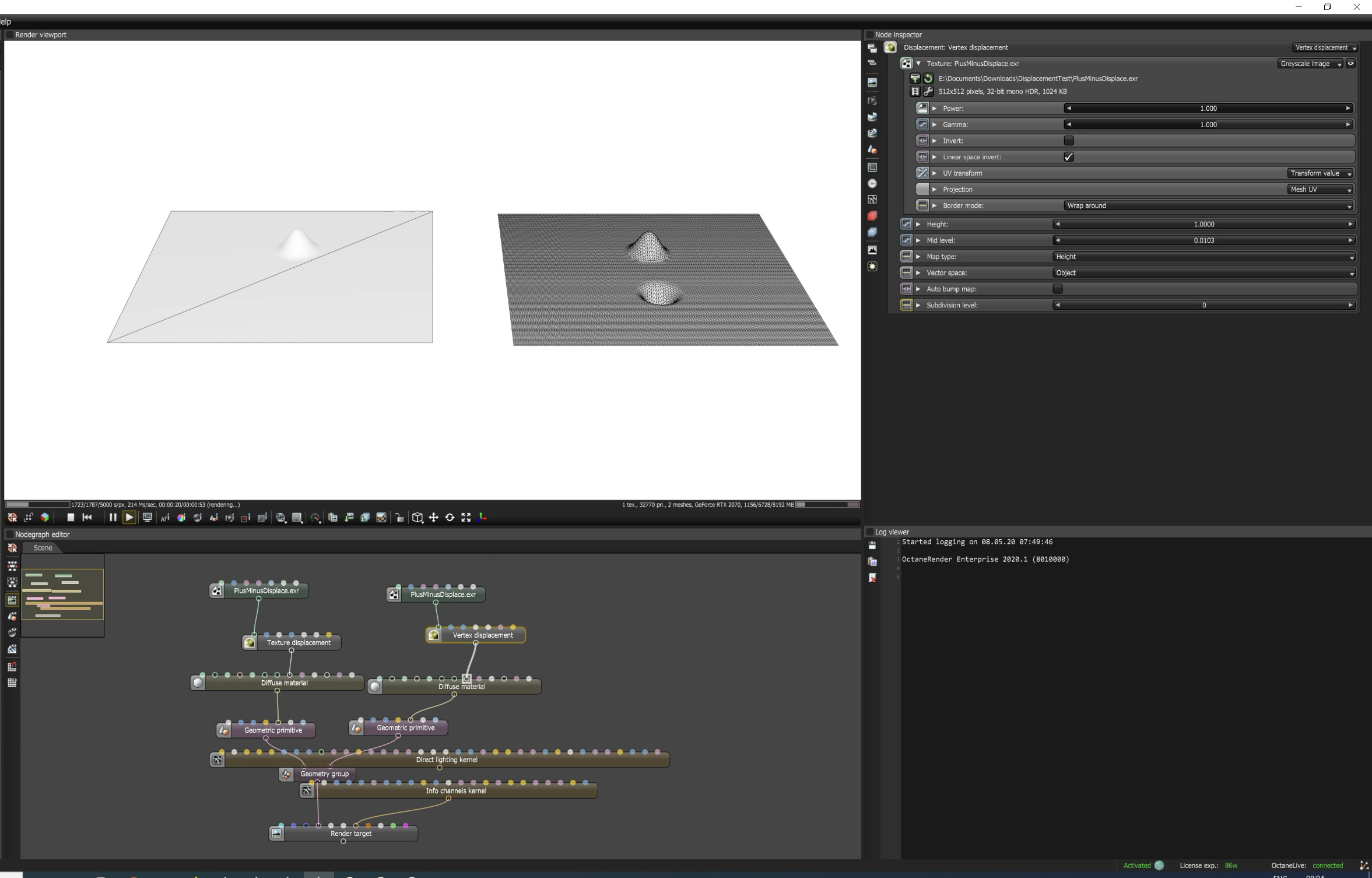The height and width of the screenshot is (878, 1372).
Task: Click the viewport lock icon
Action: 399,517
